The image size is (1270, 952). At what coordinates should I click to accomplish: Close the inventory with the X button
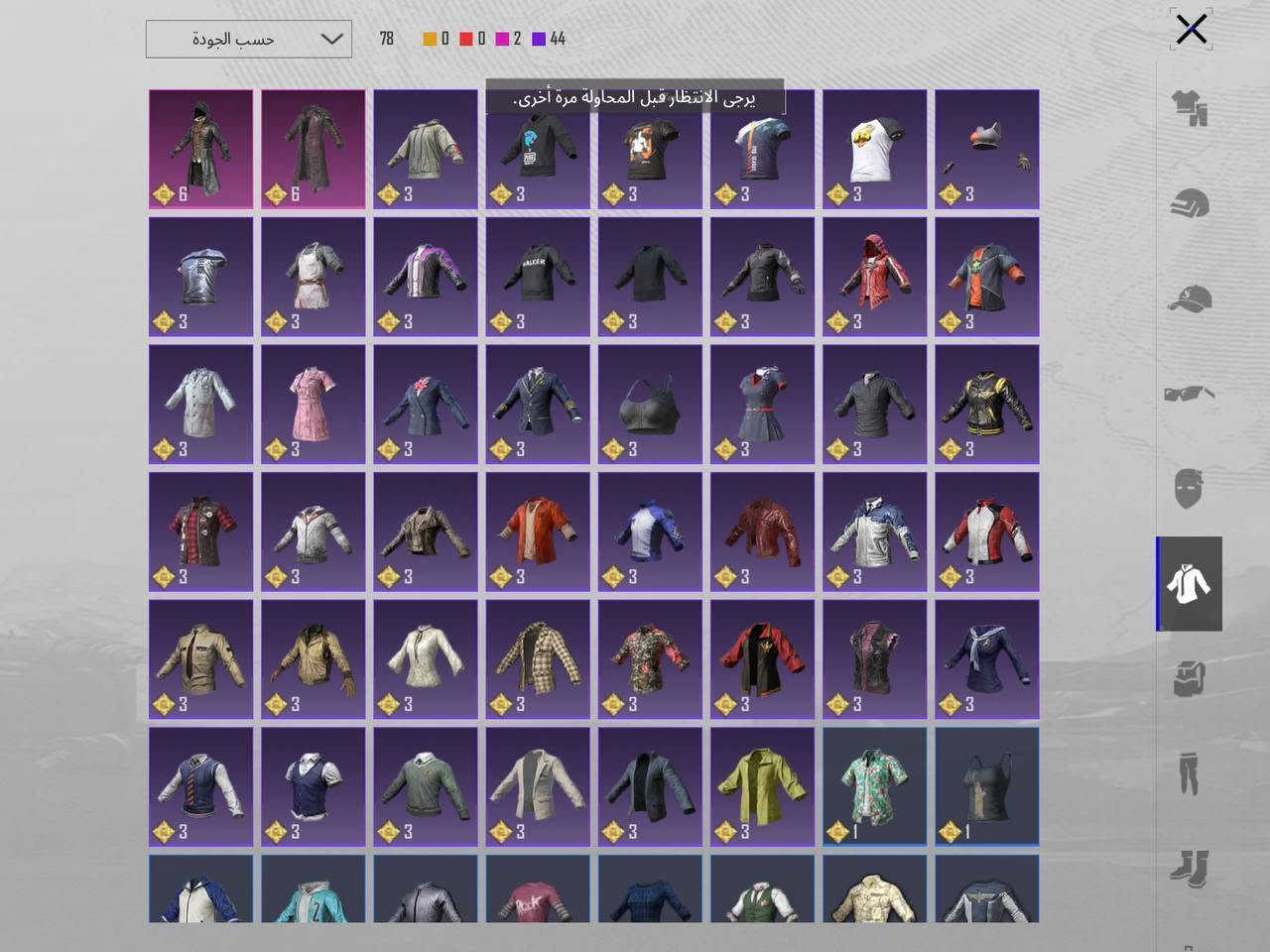point(1191,29)
